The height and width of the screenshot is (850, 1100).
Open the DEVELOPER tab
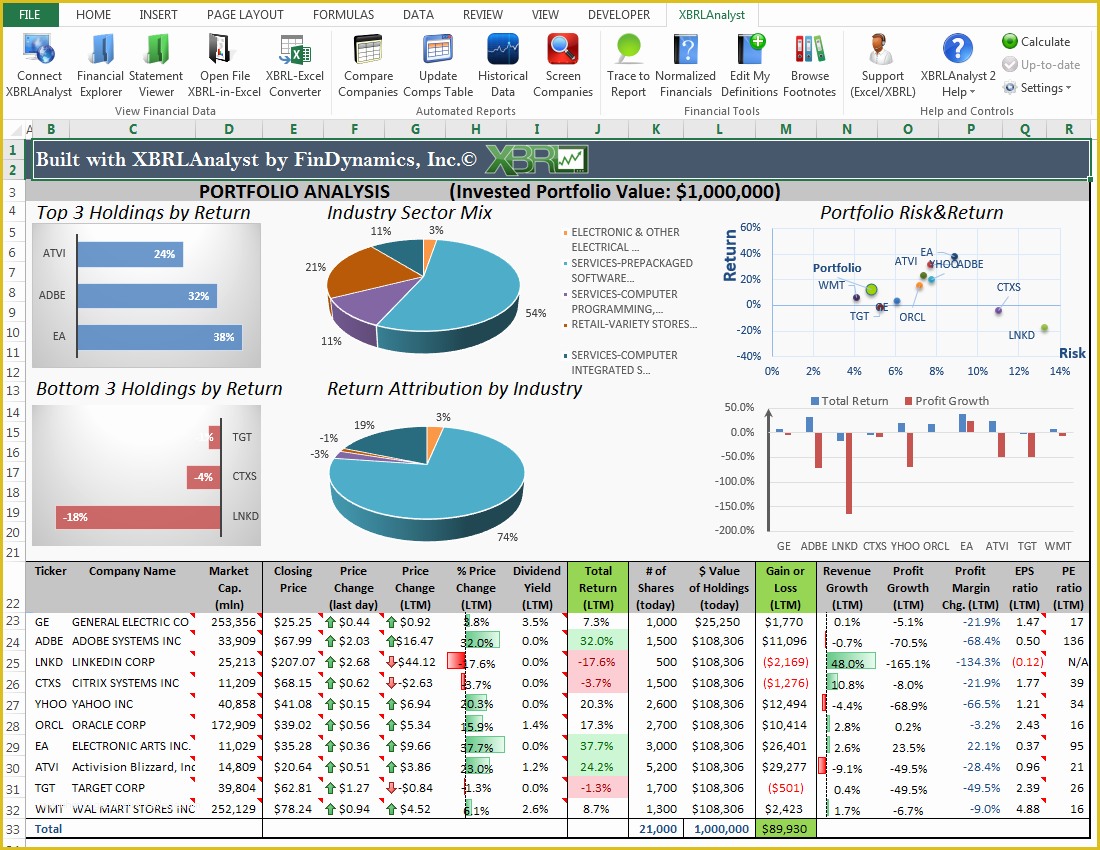[x=619, y=14]
